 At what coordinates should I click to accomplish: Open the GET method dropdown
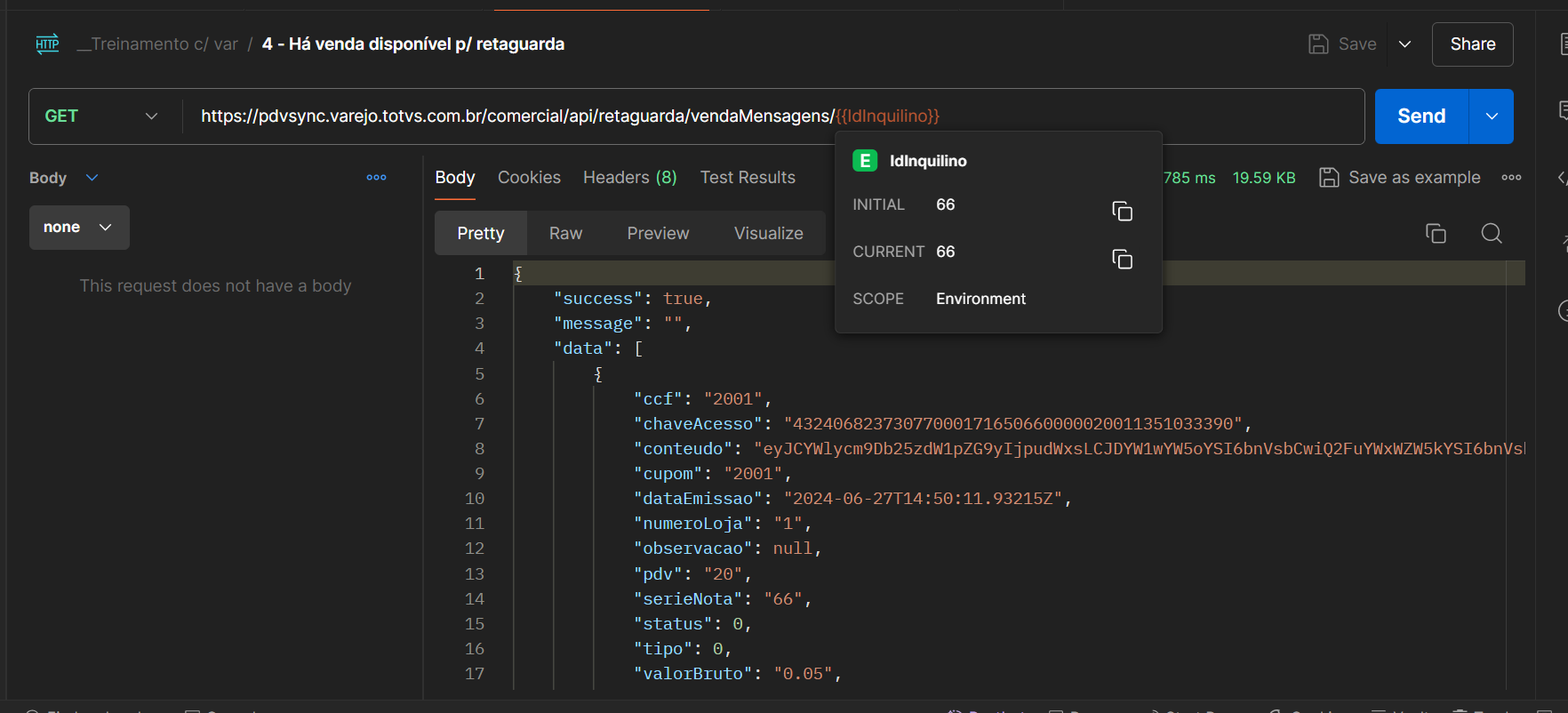[x=102, y=116]
